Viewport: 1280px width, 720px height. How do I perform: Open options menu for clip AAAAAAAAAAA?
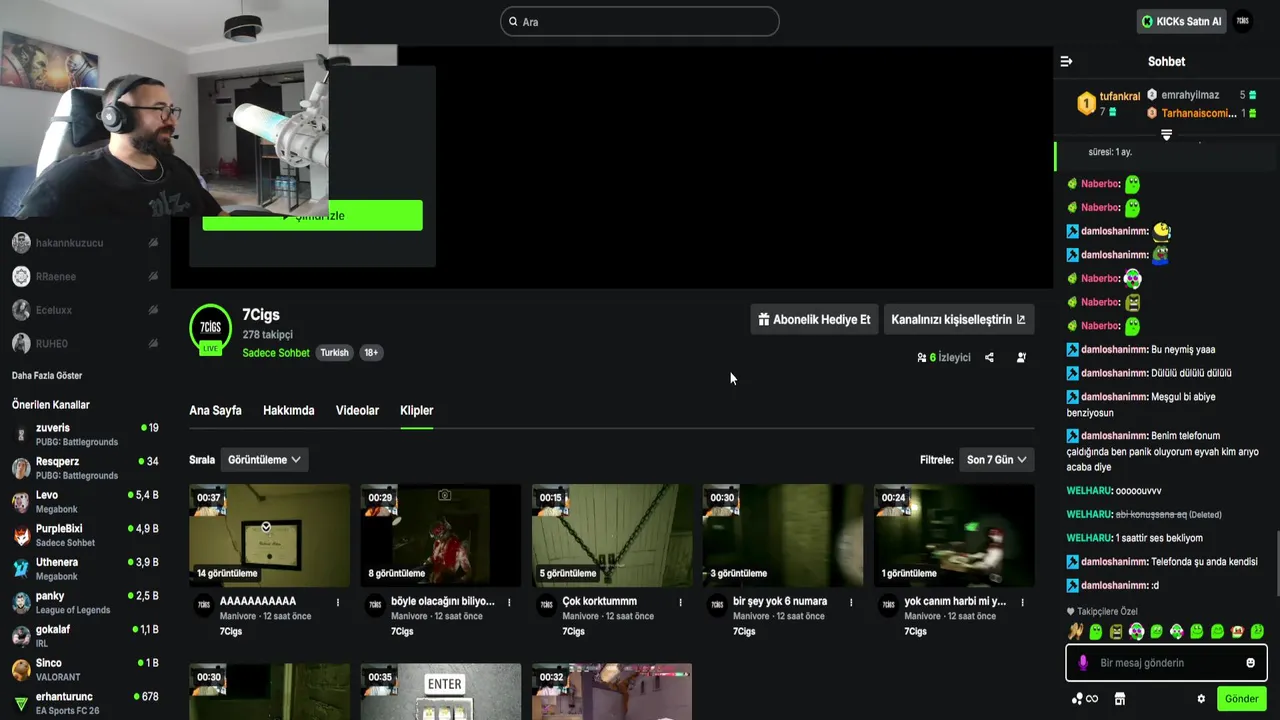click(x=338, y=602)
